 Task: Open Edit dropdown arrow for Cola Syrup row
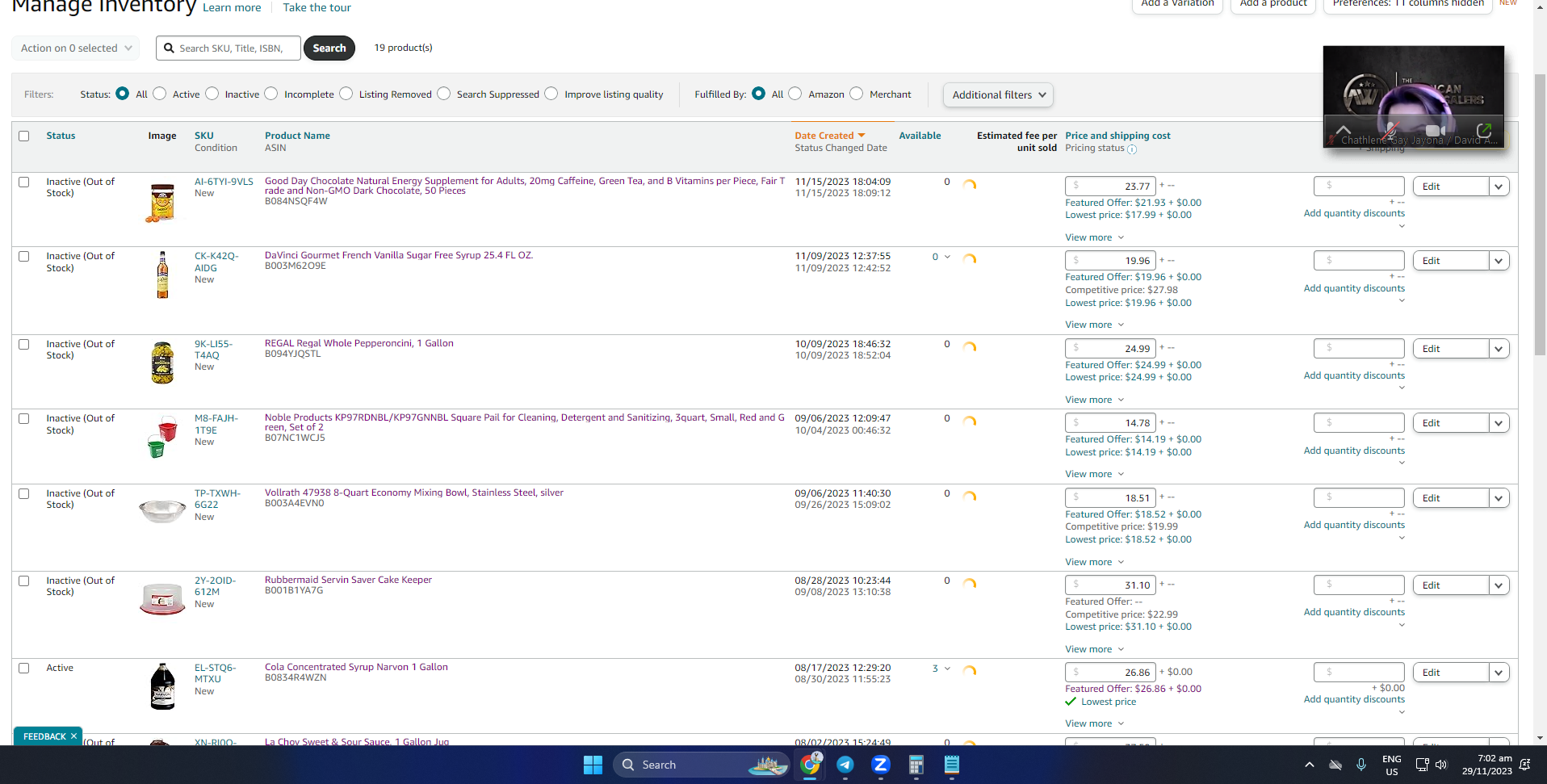point(1499,673)
